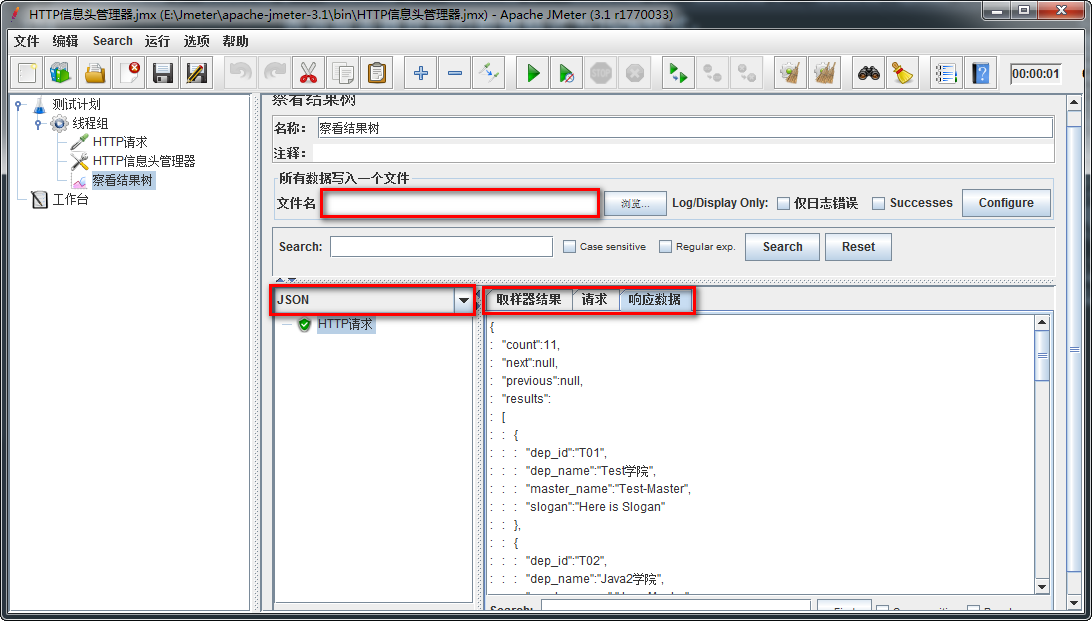This screenshot has height=621, width=1092.
Task: Open 选项 menu
Action: tap(196, 41)
